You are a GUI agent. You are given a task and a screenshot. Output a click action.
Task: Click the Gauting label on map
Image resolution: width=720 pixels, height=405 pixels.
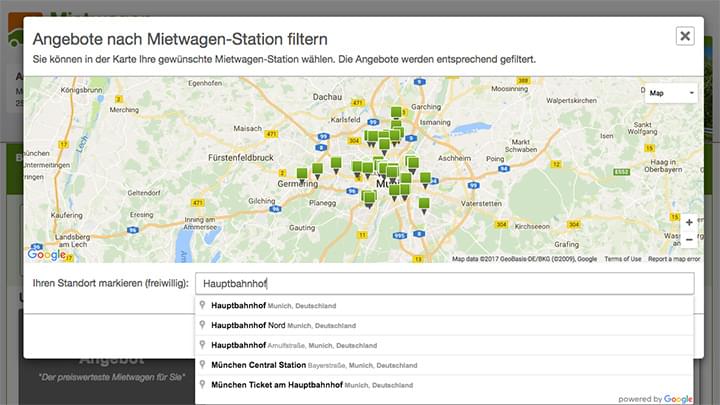pos(302,227)
